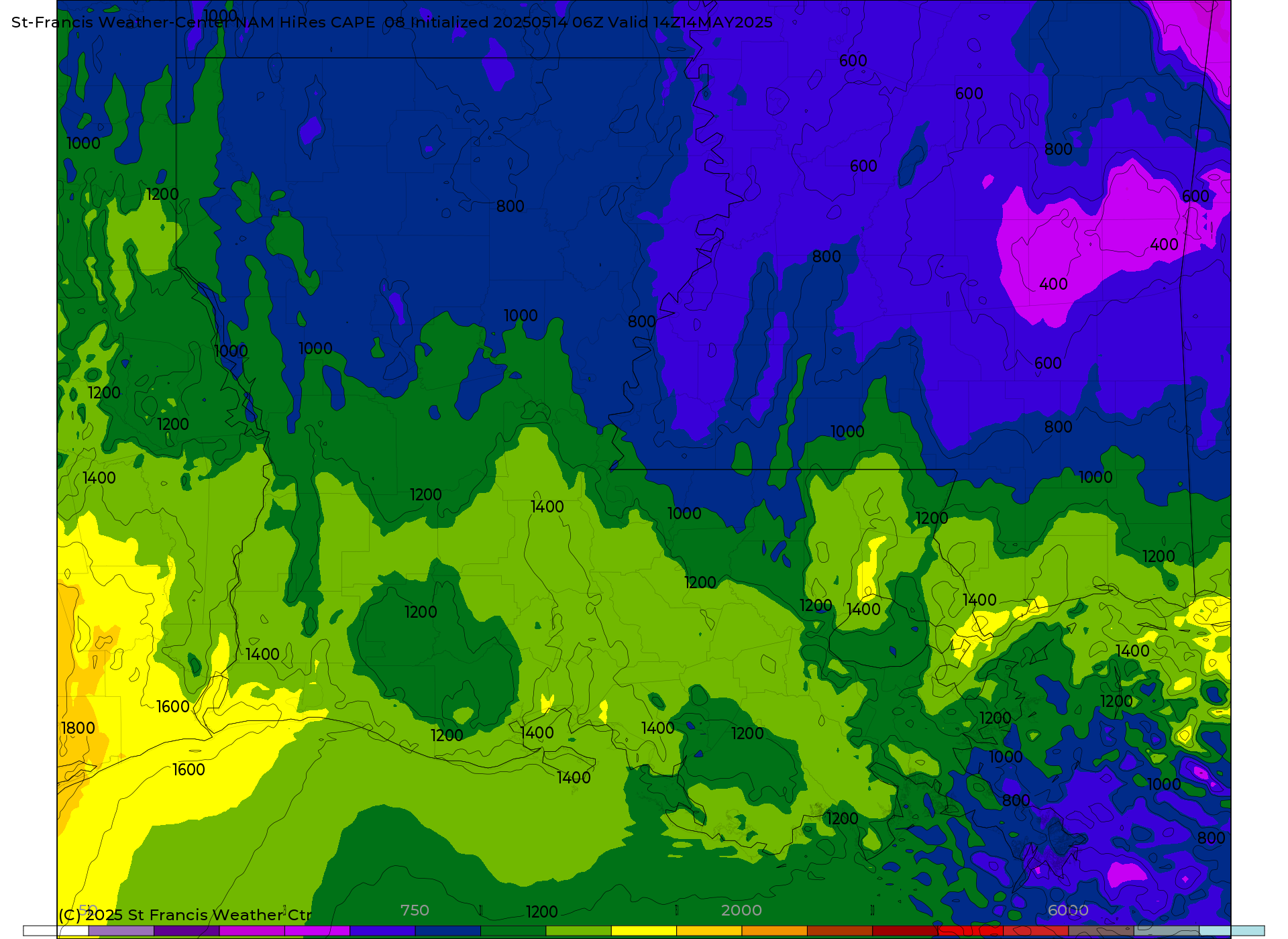
Task: Click the white swatch in the color bar
Action: tap(56, 931)
